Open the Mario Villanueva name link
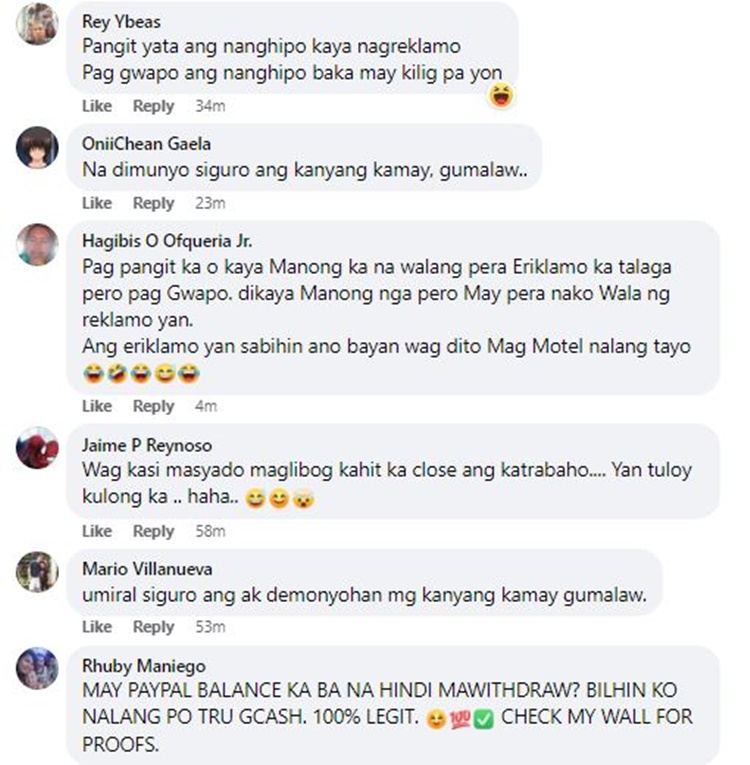750x765 pixels. (147, 569)
